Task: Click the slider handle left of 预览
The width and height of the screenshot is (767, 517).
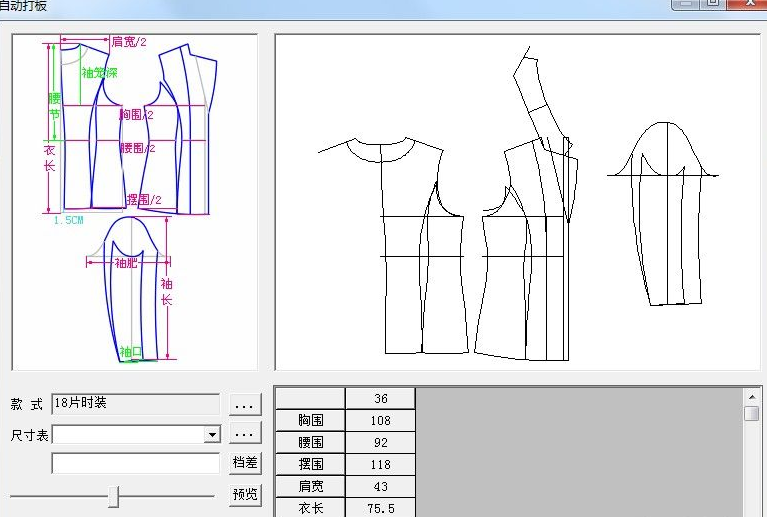Action: (x=114, y=495)
